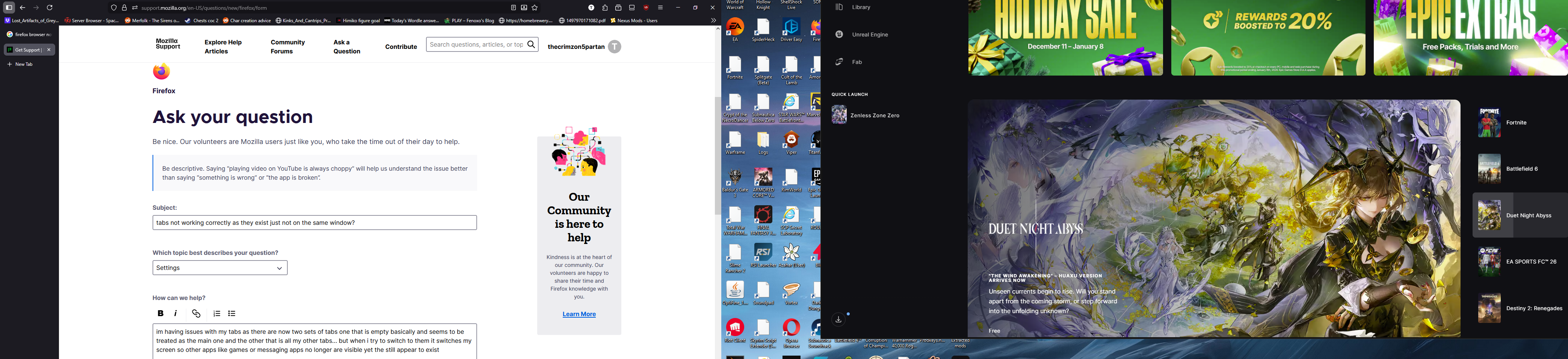The image size is (1568, 359).
Task: Go to the Mozilla Support home logo
Action: click(x=168, y=44)
